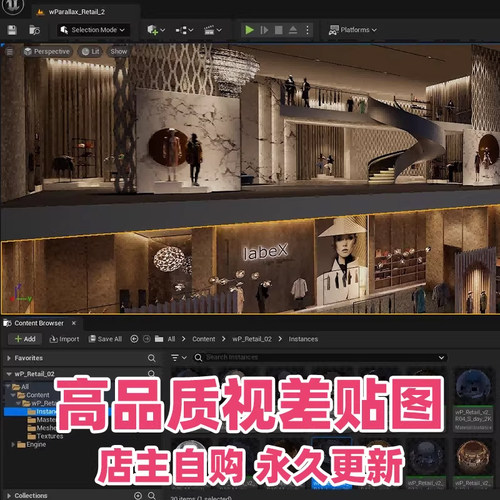Go forward in Content Browser history
Viewport: 500px width, 500px height.
147,339
